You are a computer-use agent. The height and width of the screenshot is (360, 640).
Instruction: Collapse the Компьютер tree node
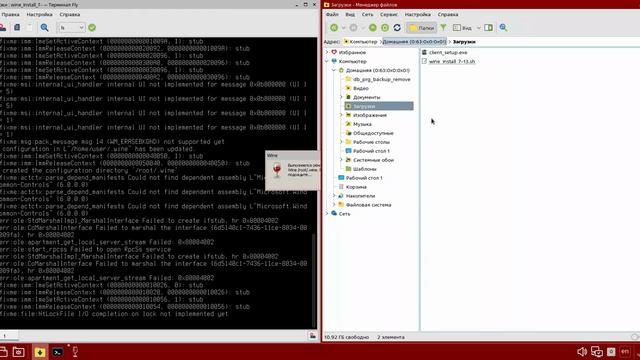pos(327,61)
